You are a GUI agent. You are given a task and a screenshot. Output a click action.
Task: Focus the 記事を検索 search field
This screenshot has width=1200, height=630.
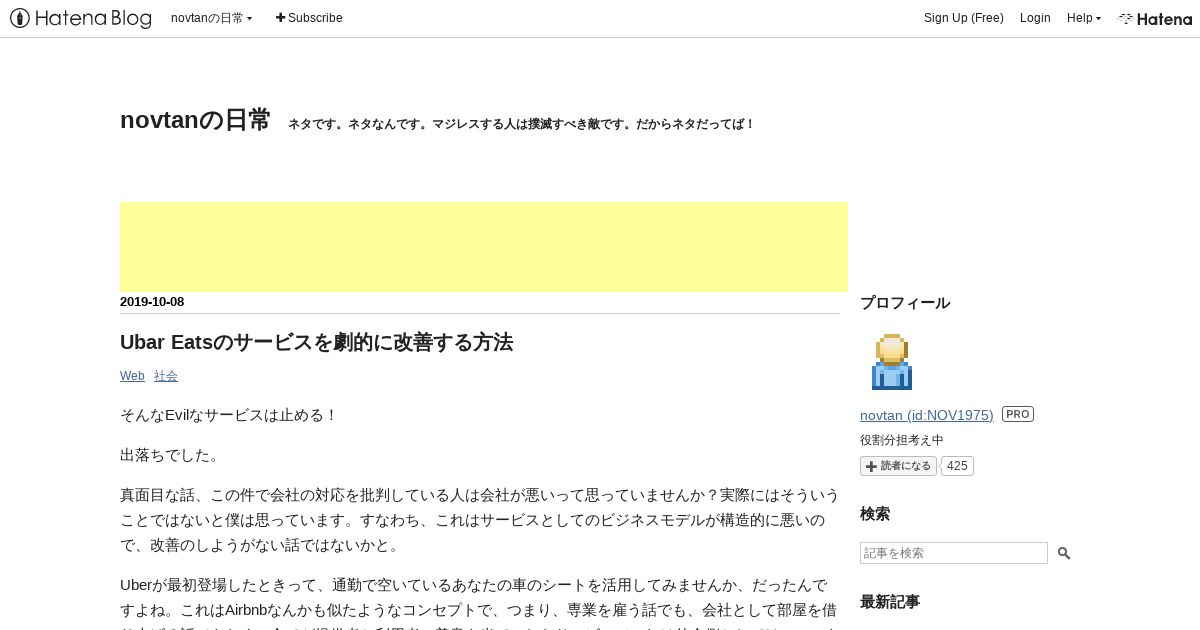(x=954, y=553)
